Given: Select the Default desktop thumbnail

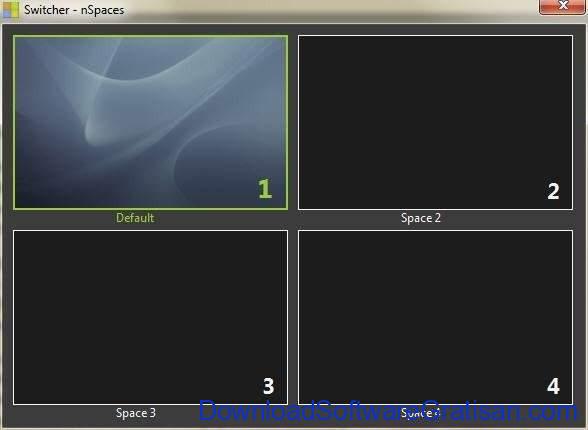Looking at the screenshot, I should tap(151, 122).
